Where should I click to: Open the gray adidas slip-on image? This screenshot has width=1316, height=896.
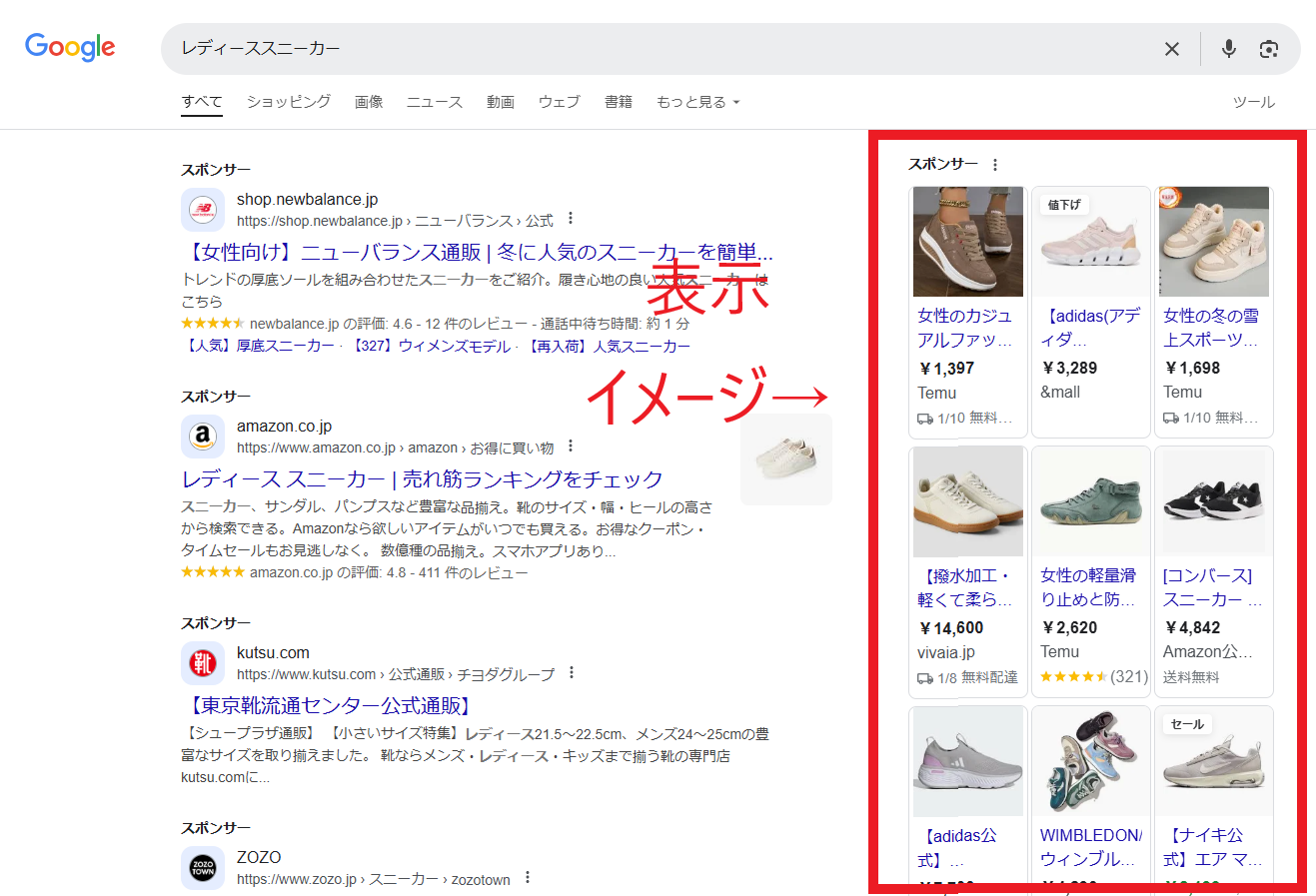pos(968,761)
